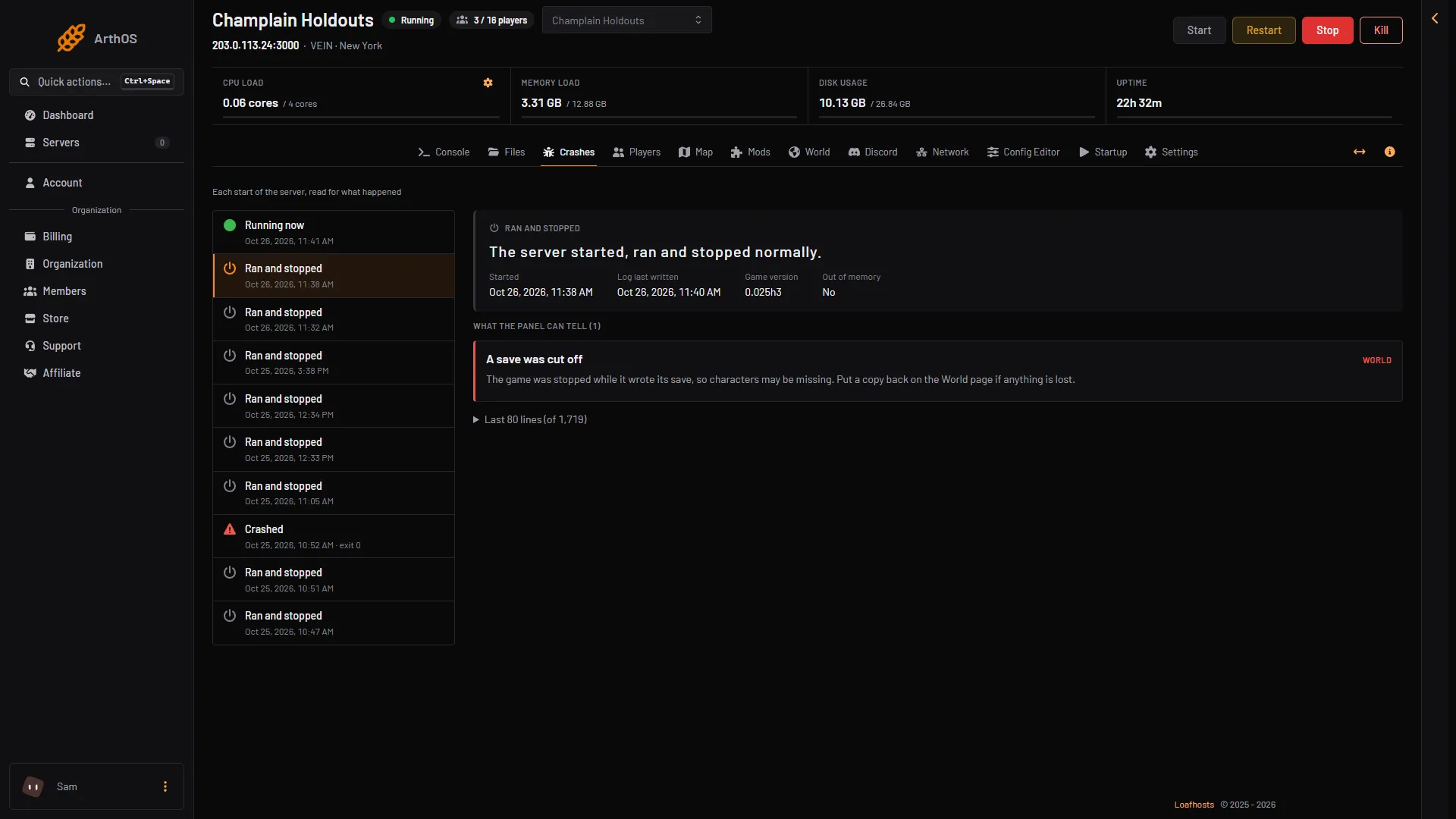Switch to the Console tab

pos(444,152)
